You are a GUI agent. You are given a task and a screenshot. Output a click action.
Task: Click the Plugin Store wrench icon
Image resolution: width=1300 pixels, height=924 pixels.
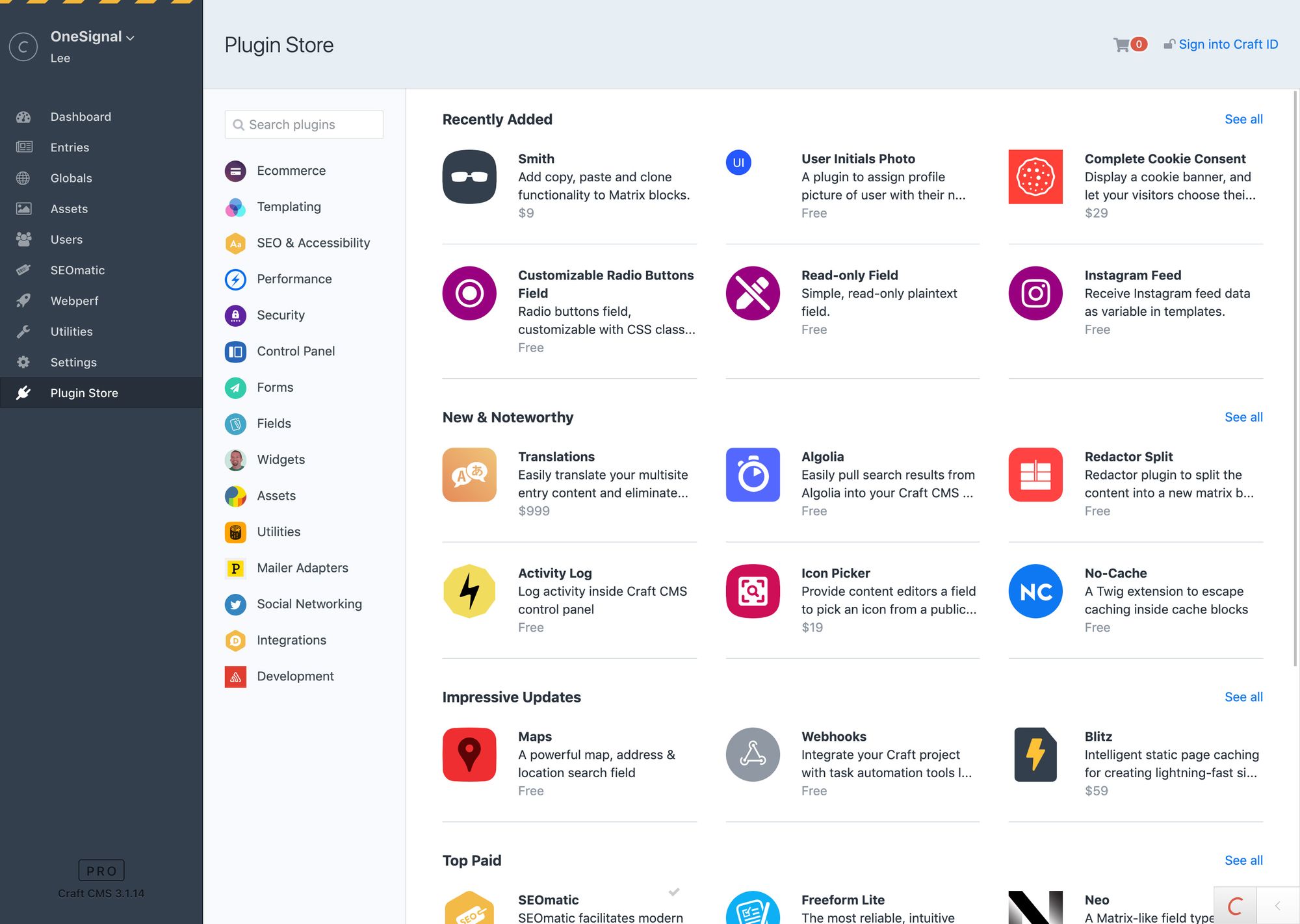[x=25, y=392]
